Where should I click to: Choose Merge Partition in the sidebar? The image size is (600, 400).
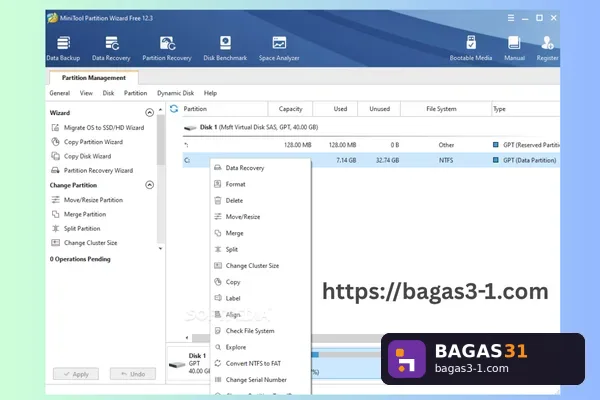point(79,214)
